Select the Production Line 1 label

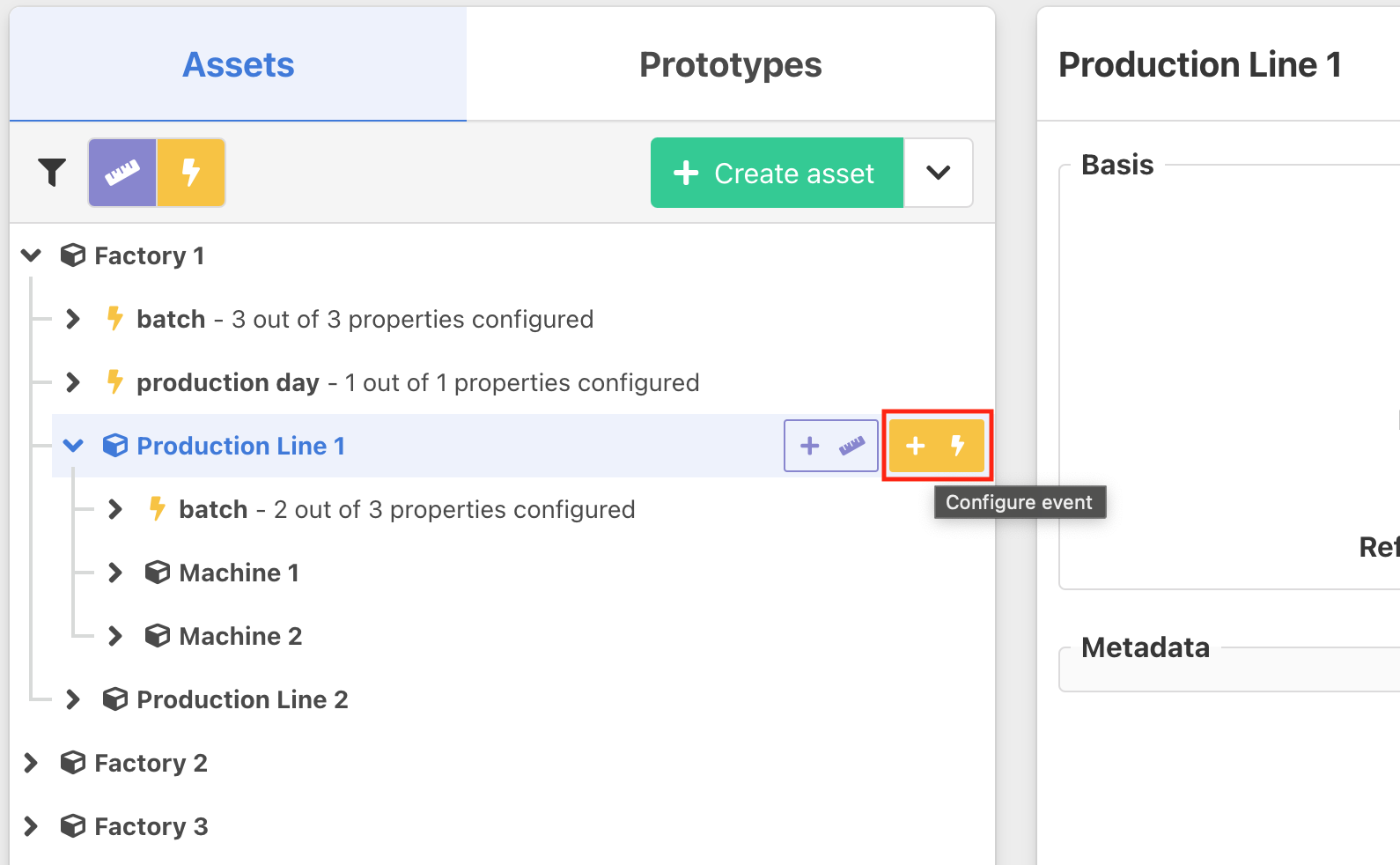pyautogui.click(x=241, y=446)
